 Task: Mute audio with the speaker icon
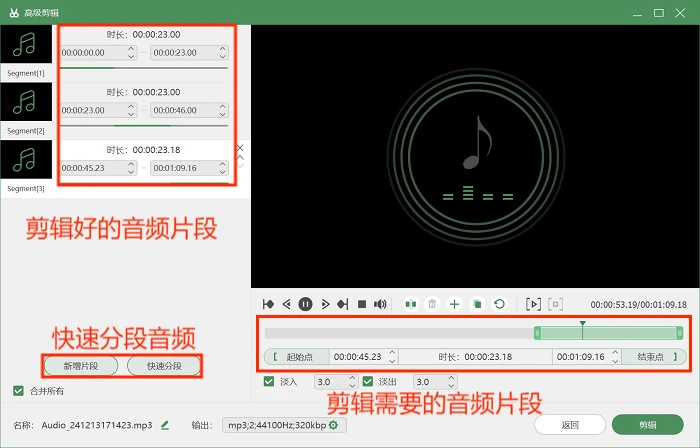[x=380, y=304]
